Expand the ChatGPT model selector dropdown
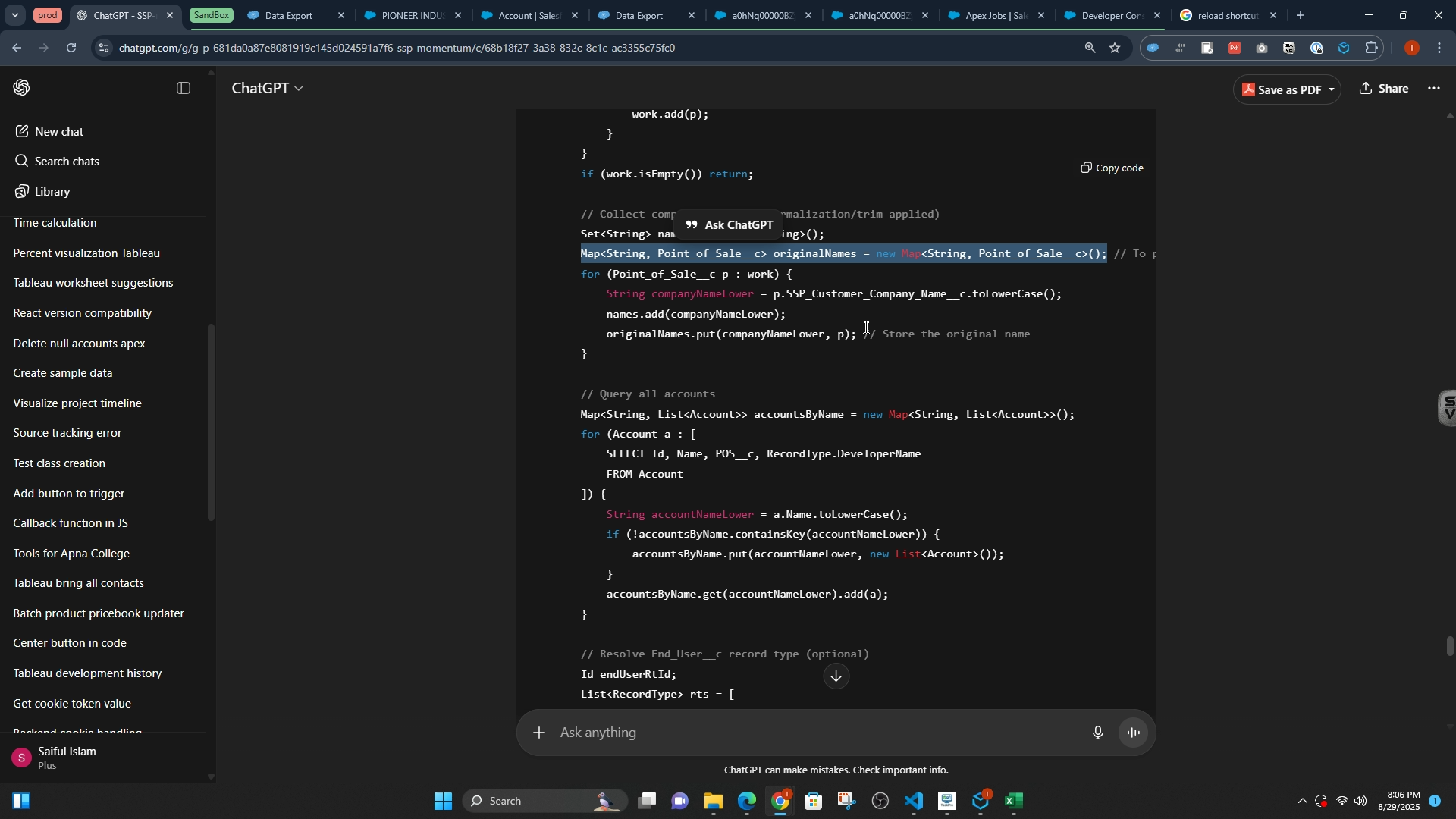The image size is (1456, 819). pos(268,89)
